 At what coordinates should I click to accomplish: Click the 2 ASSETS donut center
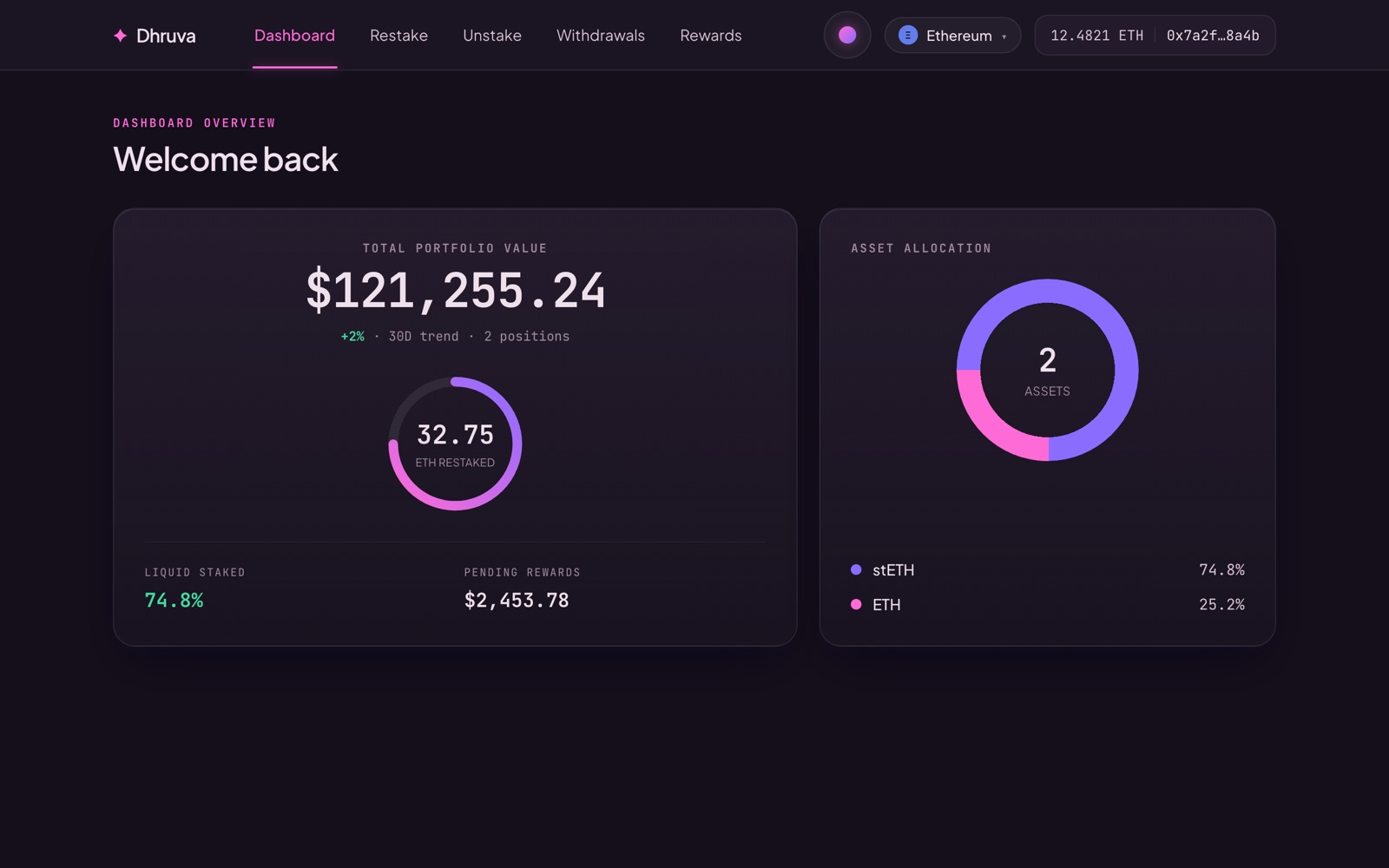pyautogui.click(x=1047, y=370)
